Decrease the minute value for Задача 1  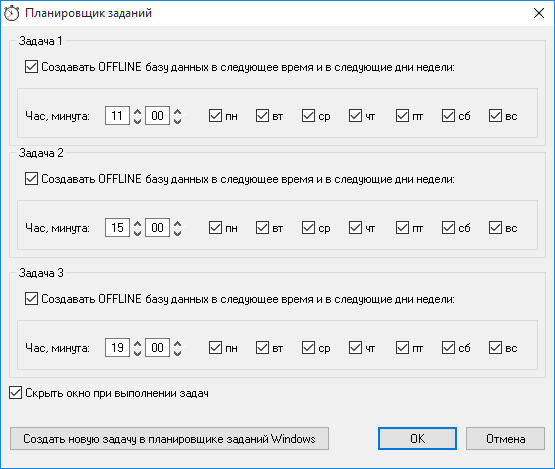point(178,120)
